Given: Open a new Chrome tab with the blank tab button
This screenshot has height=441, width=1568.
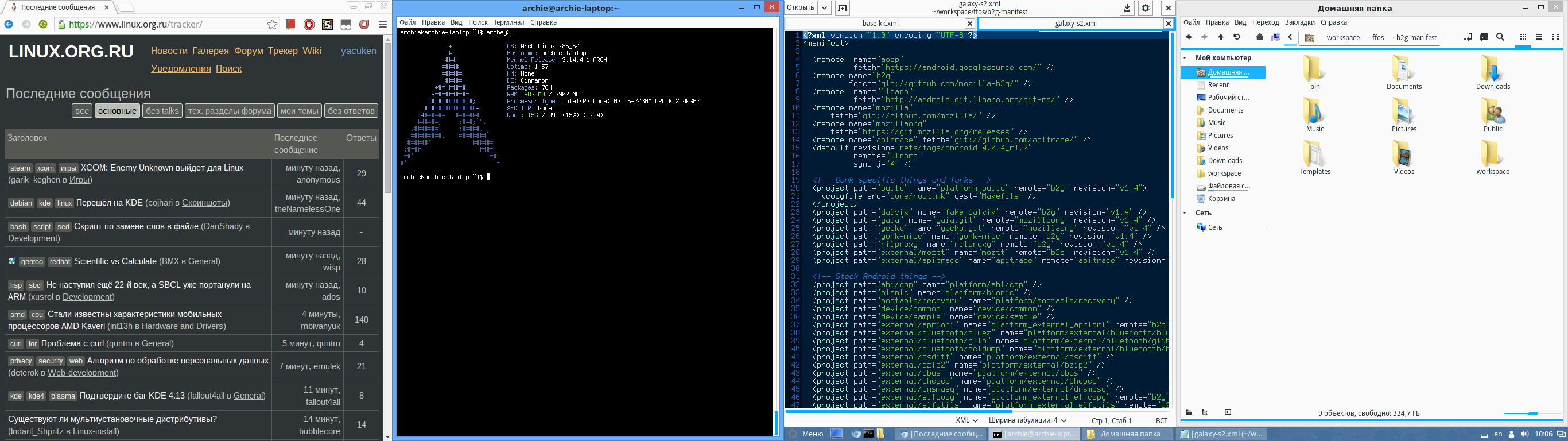Looking at the screenshot, I should [125, 8].
